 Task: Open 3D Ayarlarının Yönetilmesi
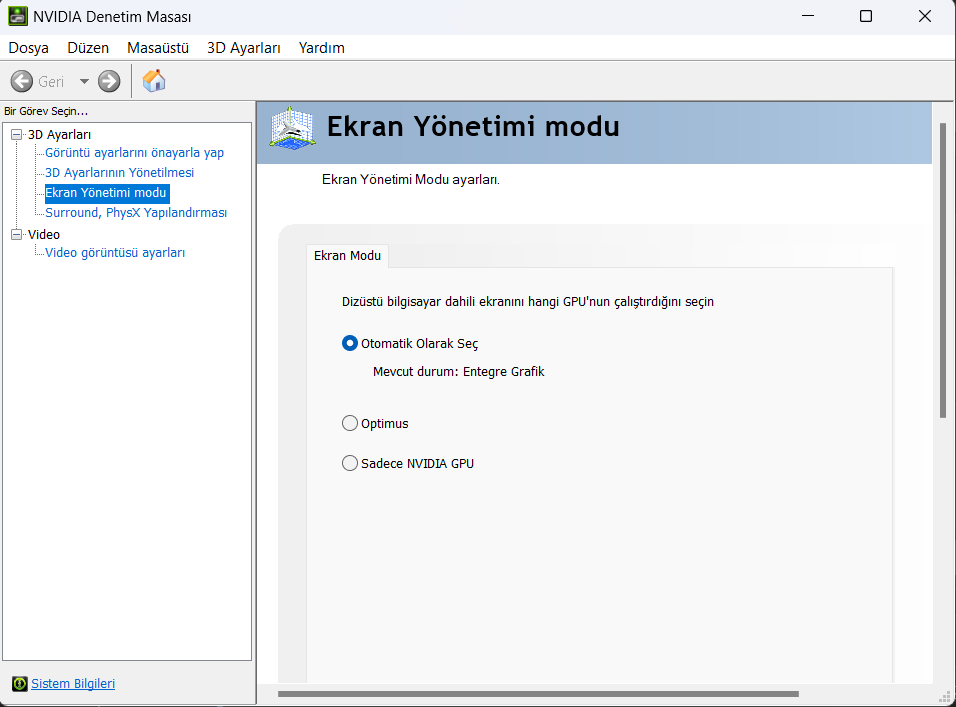[120, 172]
